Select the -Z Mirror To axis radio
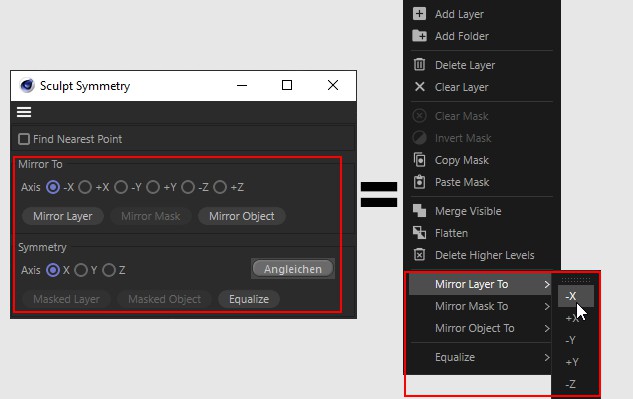 (188, 187)
